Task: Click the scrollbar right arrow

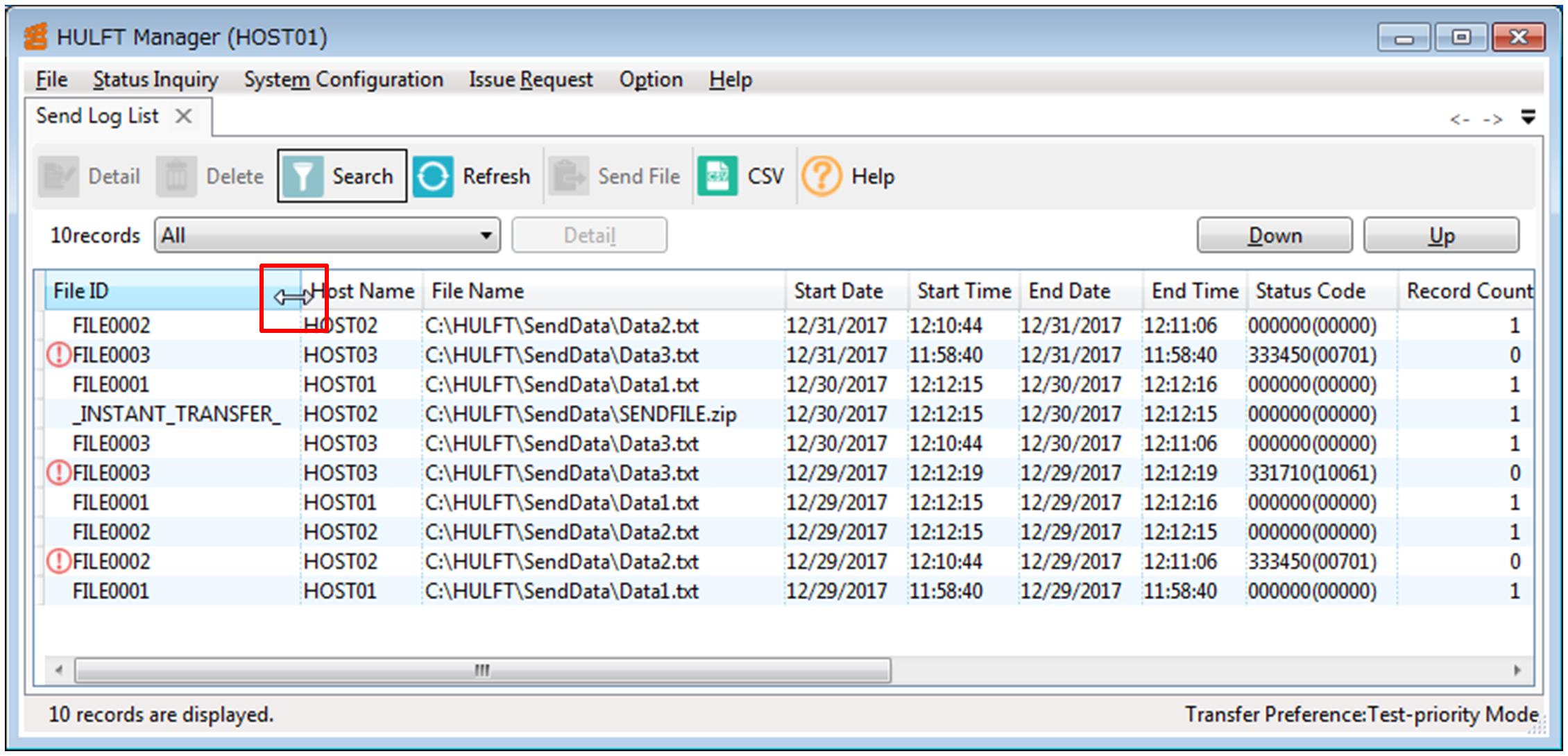Action: (1517, 671)
